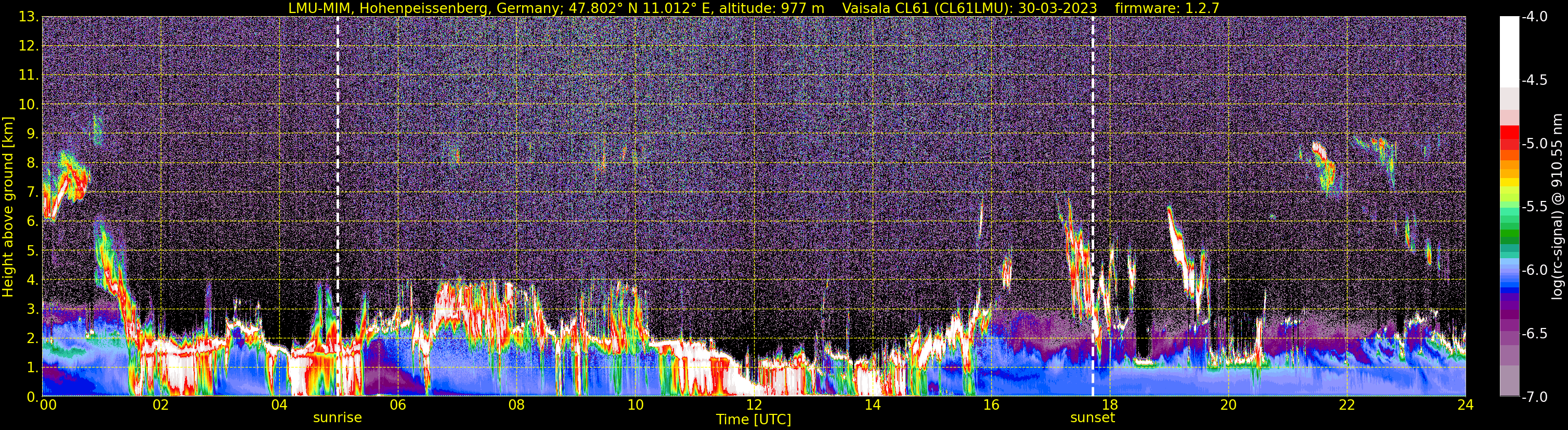The height and width of the screenshot is (430, 1568).
Task: Click the 'Height above ground [km]' axis label
Action: click(8, 207)
